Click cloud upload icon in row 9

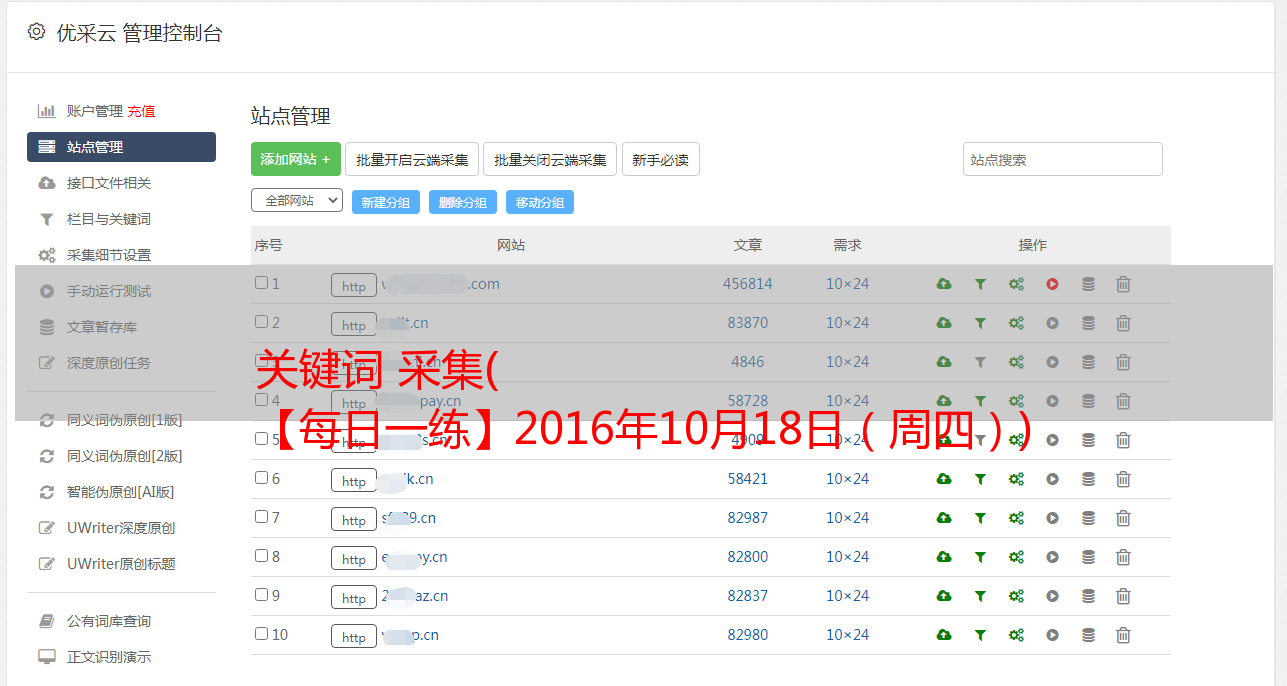click(x=944, y=596)
